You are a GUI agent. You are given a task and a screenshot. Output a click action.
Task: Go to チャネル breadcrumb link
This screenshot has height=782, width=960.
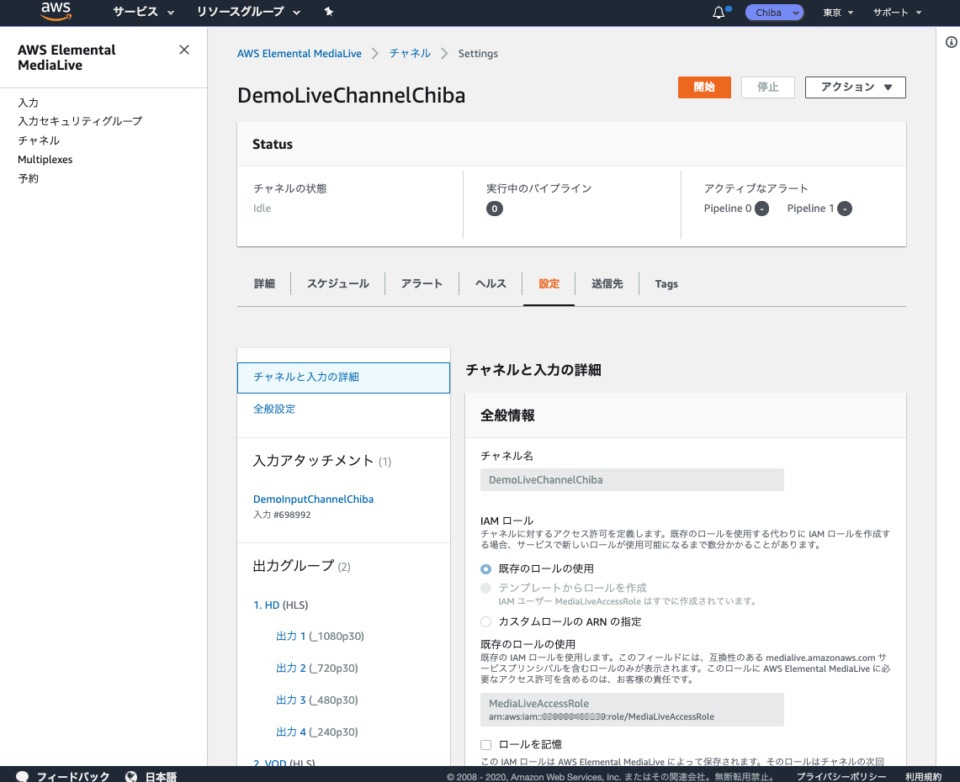410,53
